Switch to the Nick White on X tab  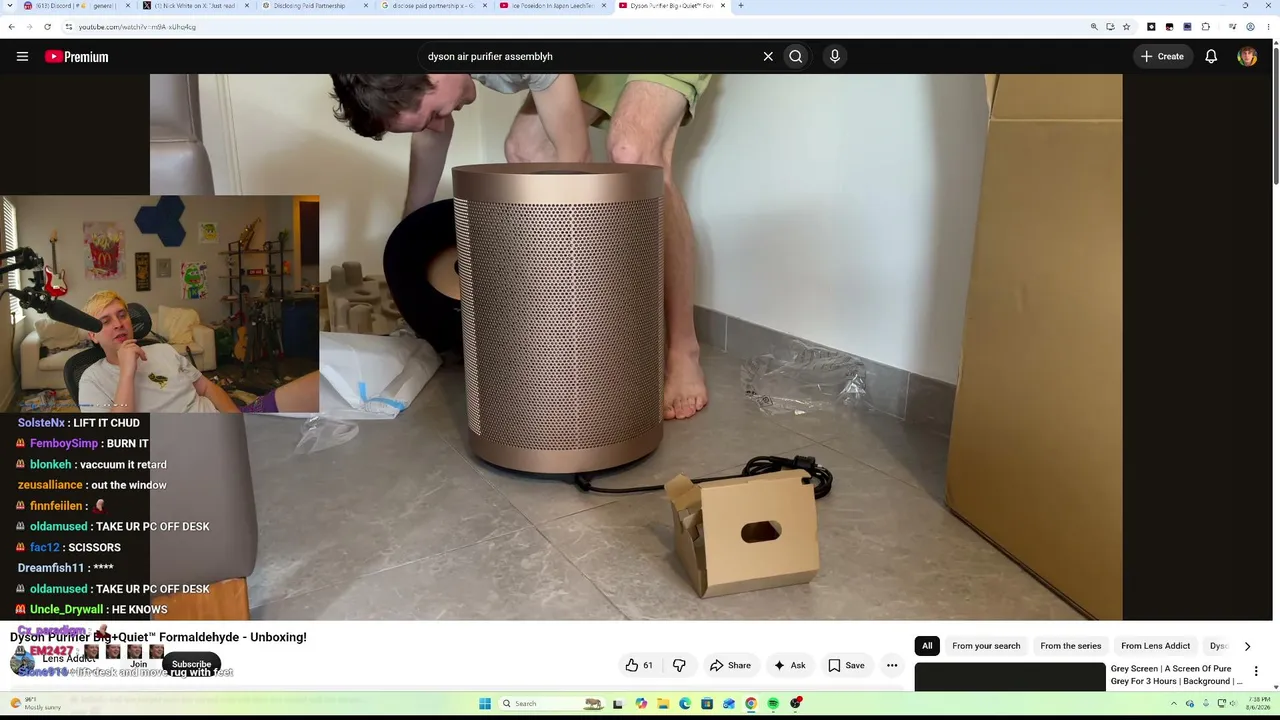point(194,6)
